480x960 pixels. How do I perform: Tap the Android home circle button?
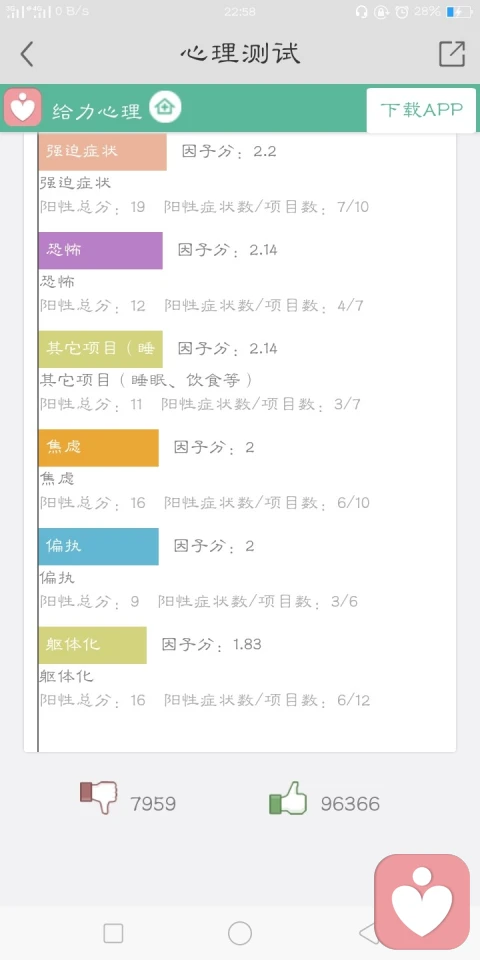click(240, 933)
